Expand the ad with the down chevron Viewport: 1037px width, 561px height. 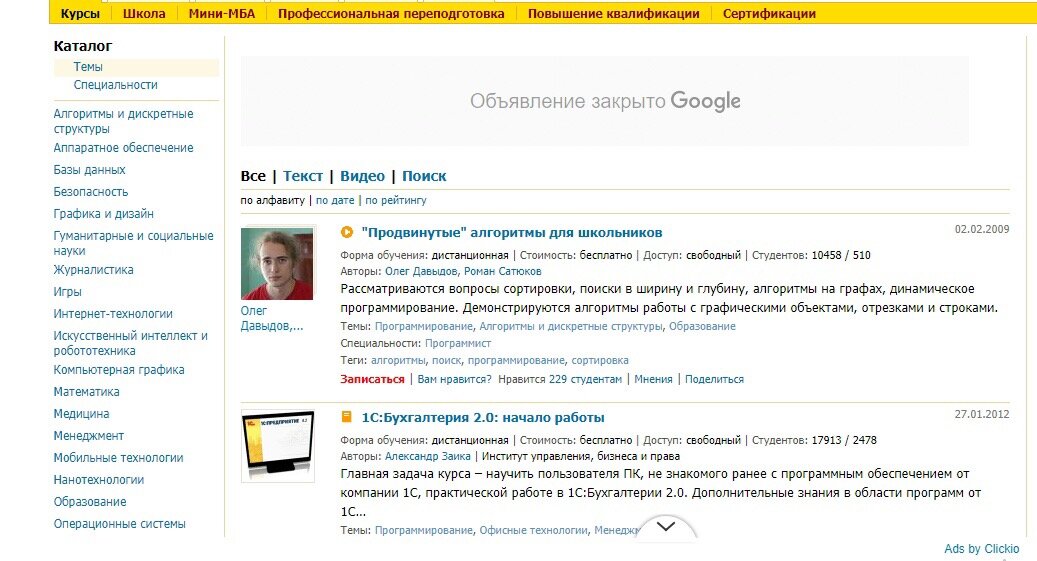coord(666,527)
